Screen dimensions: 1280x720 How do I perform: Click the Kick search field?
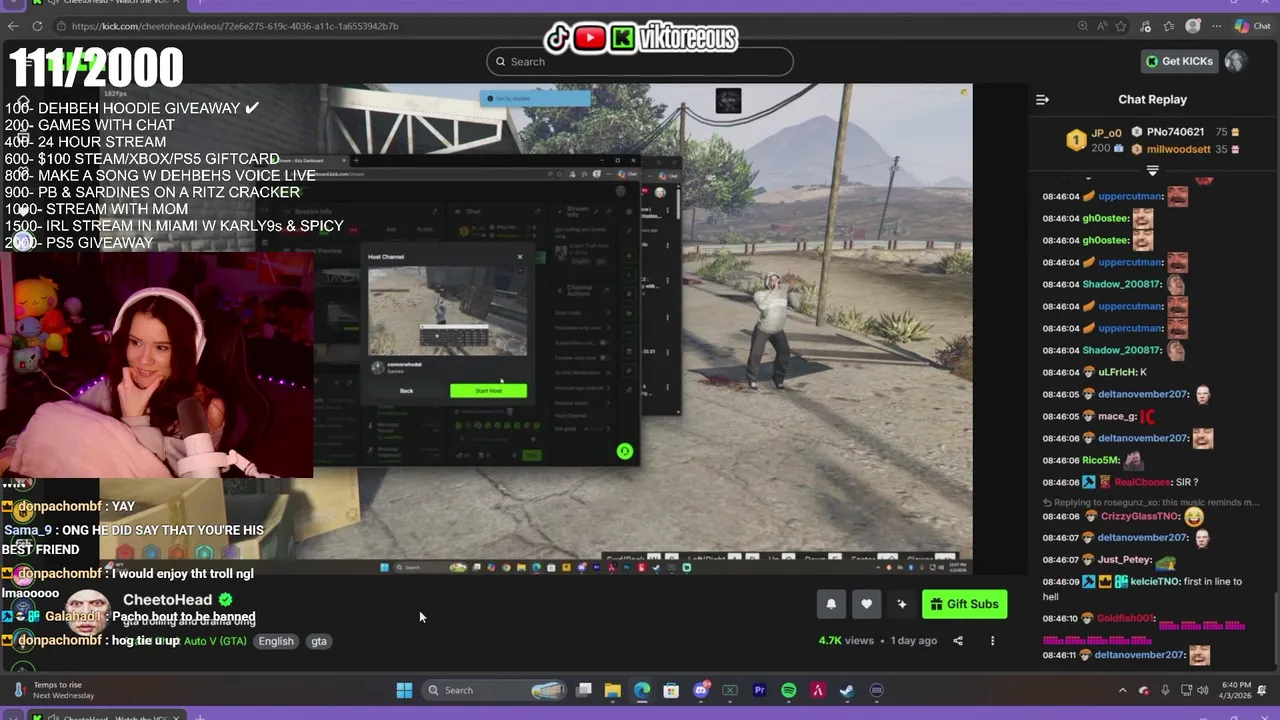[640, 61]
